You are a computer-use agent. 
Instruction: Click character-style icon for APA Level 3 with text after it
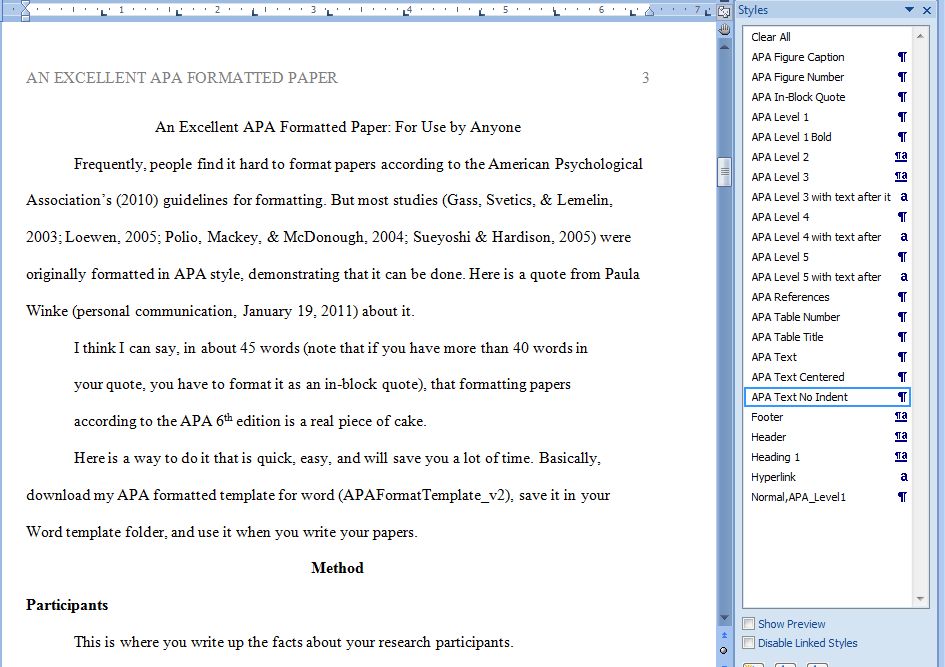903,197
